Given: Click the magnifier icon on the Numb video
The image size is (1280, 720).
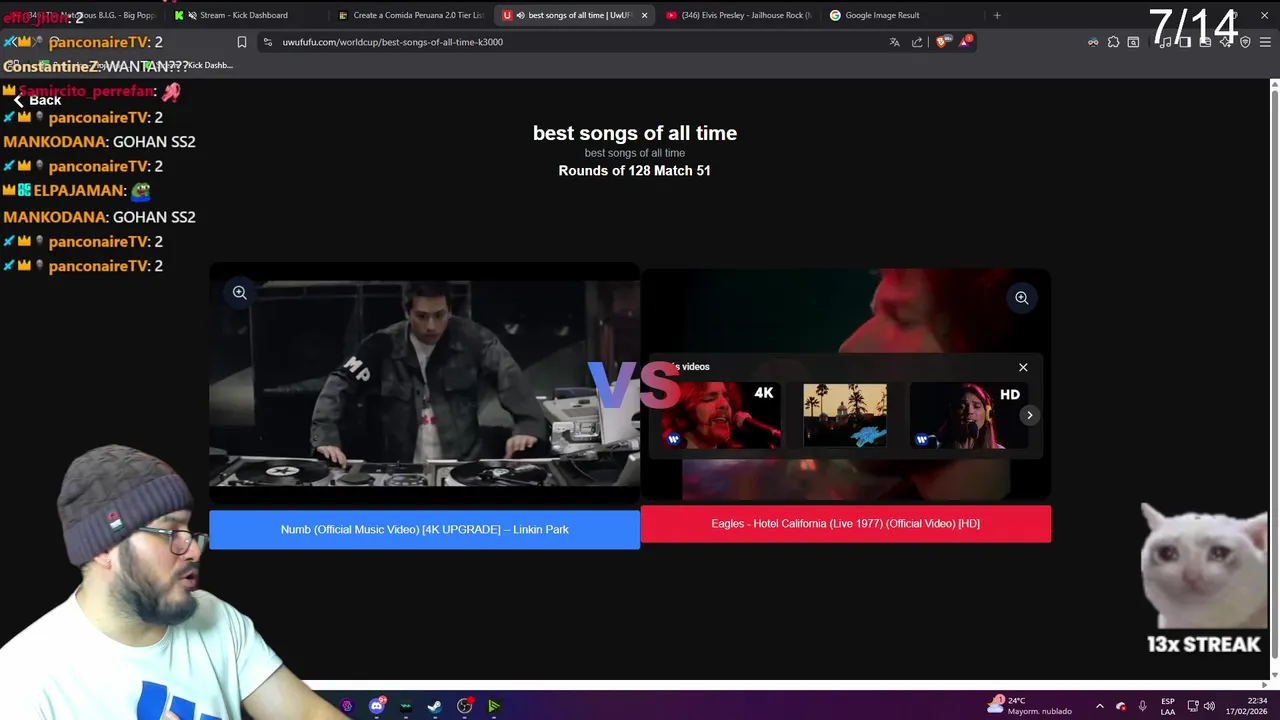Looking at the screenshot, I should 239,293.
